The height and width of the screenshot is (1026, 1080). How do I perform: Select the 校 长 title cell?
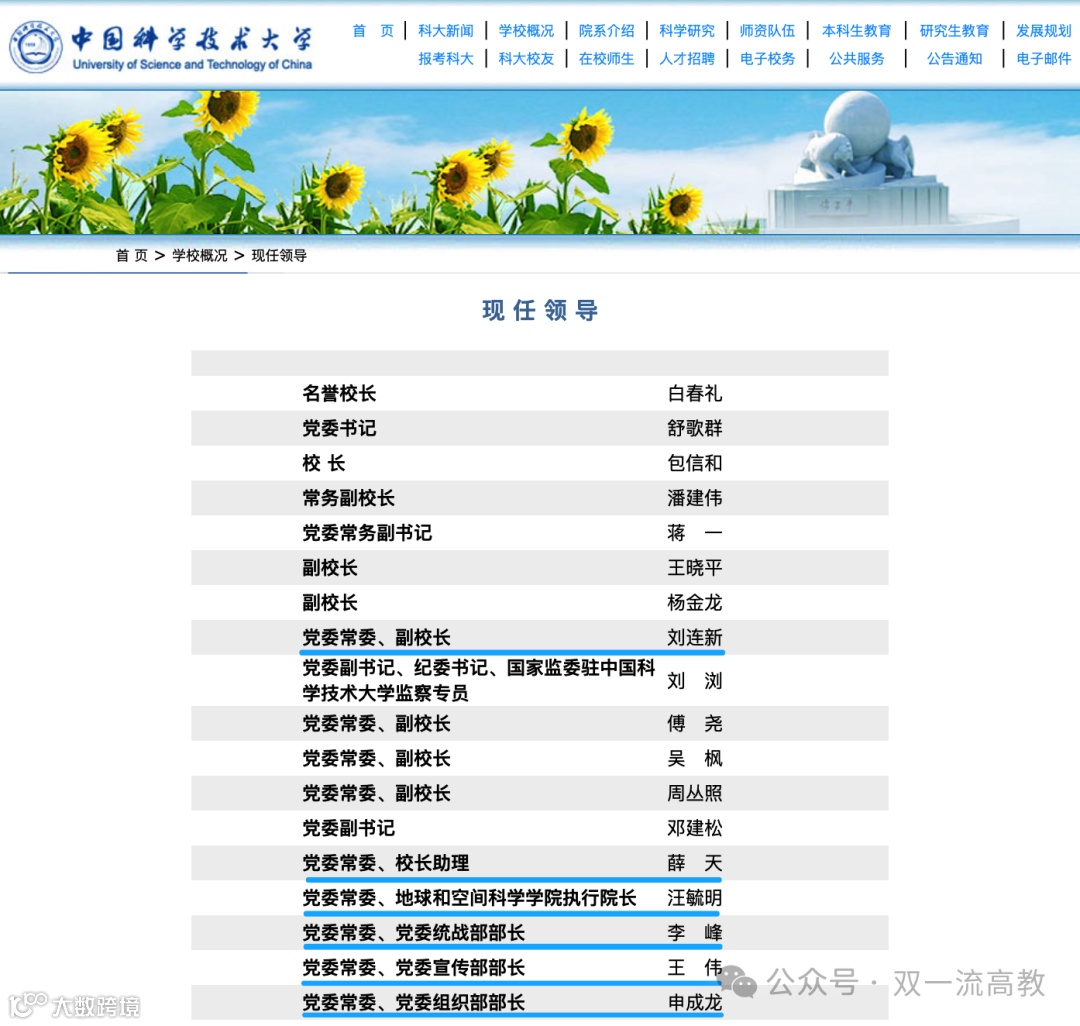coord(324,463)
